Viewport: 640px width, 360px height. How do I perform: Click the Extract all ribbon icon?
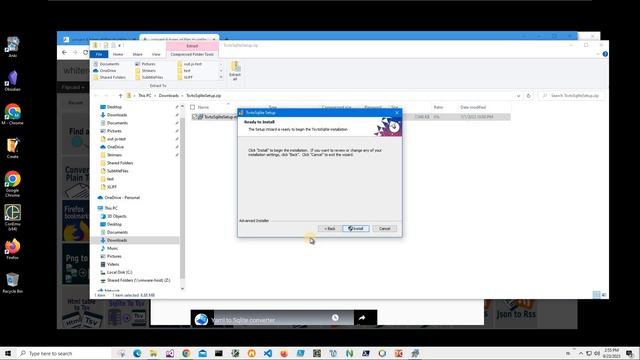pyautogui.click(x=235, y=71)
